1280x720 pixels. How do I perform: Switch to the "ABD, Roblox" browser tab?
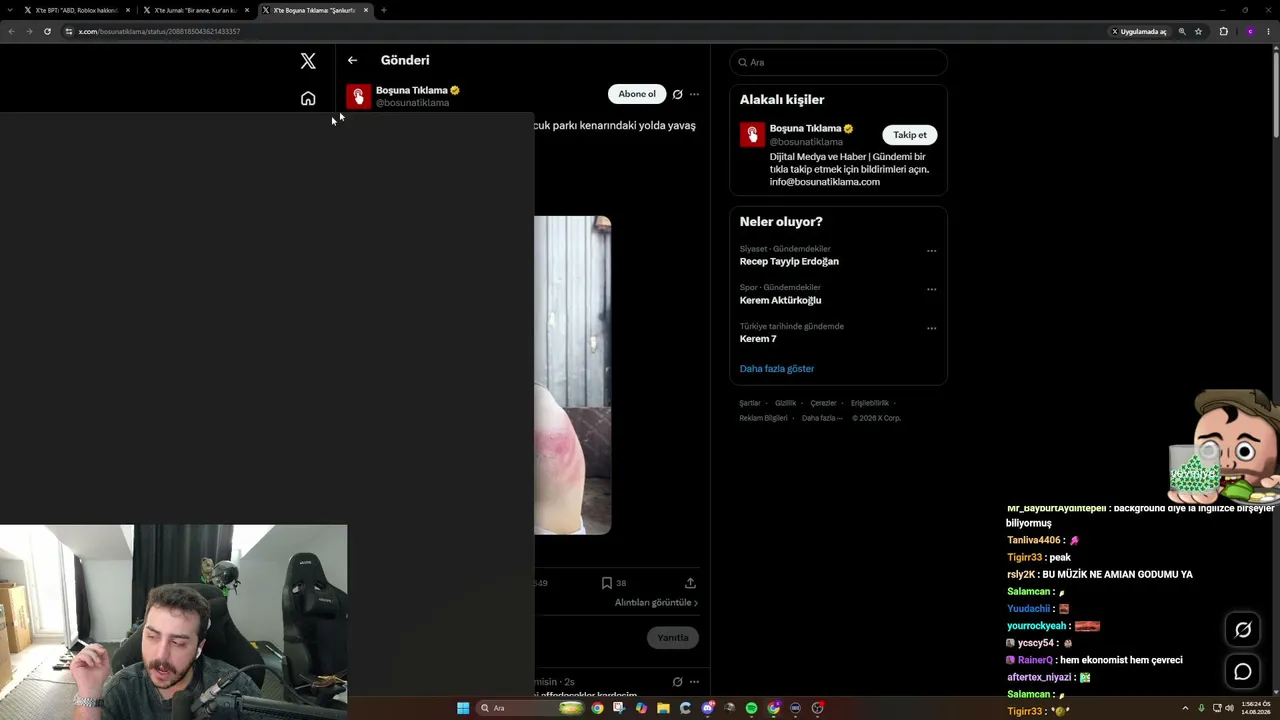click(x=78, y=10)
